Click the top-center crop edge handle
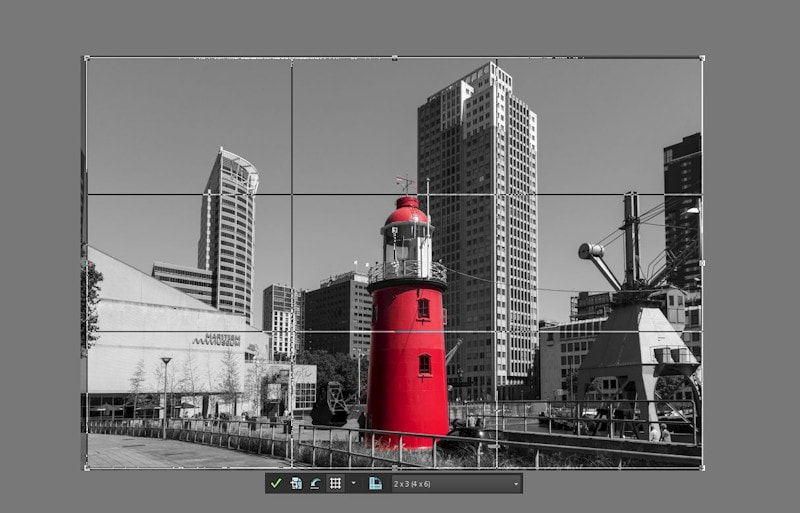Viewport: 800px width, 513px height. [x=394, y=58]
